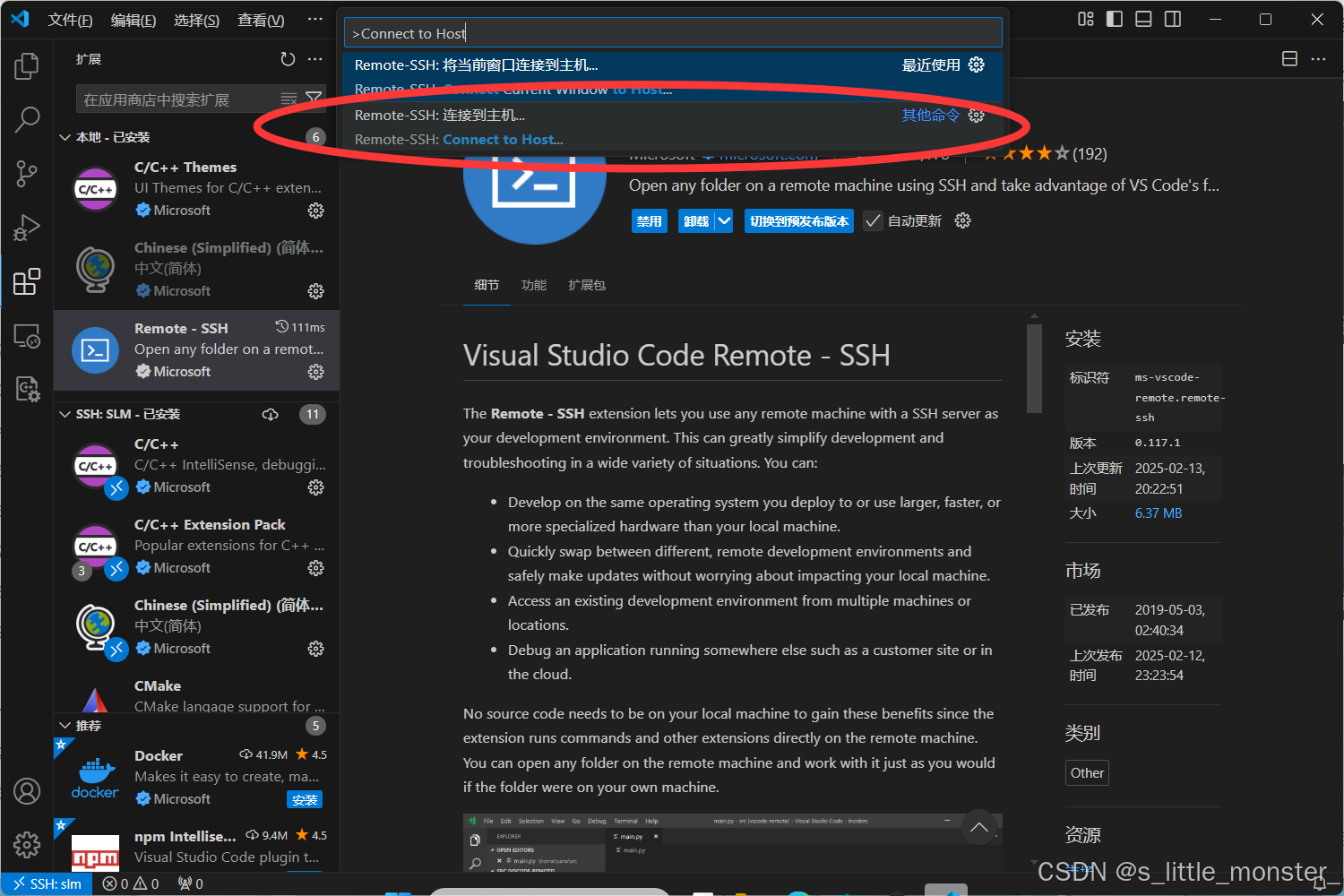This screenshot has width=1344, height=896.
Task: Open the Accounts icon in activity bar
Action: tap(27, 791)
